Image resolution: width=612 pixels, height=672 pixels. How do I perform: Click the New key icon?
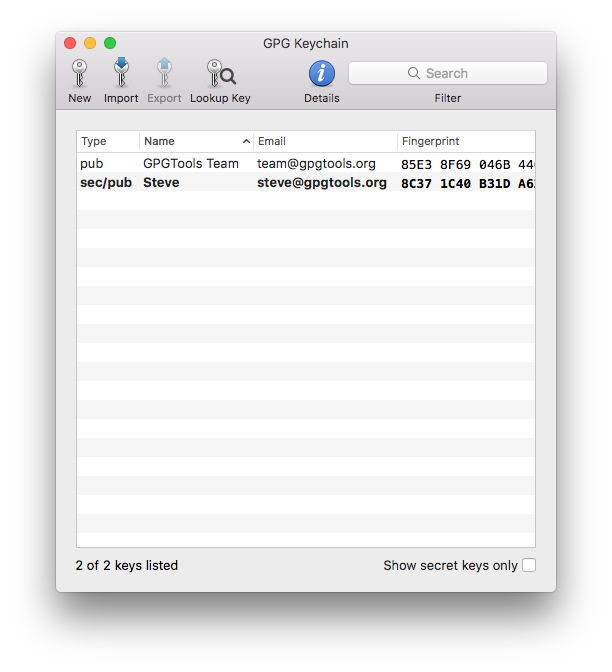[79, 74]
